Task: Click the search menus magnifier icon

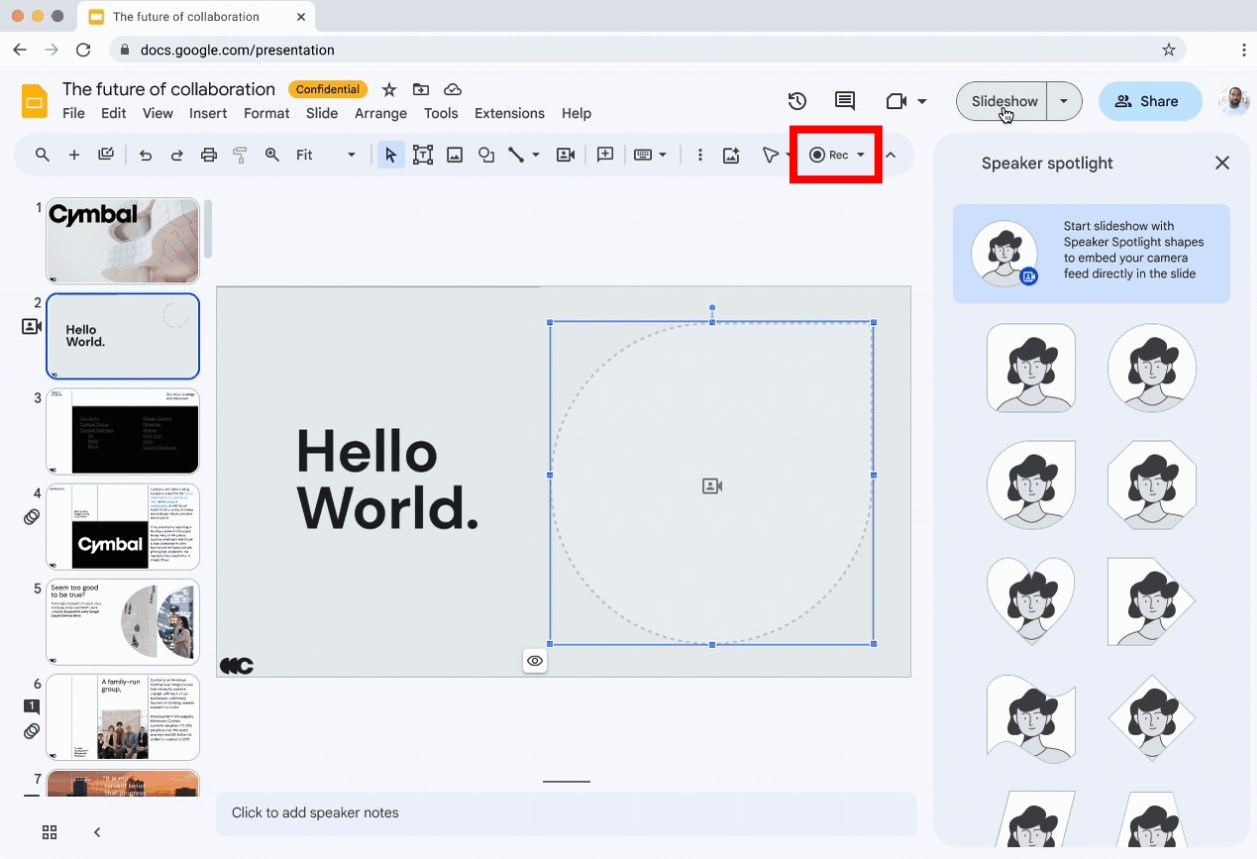Action: (x=42, y=155)
